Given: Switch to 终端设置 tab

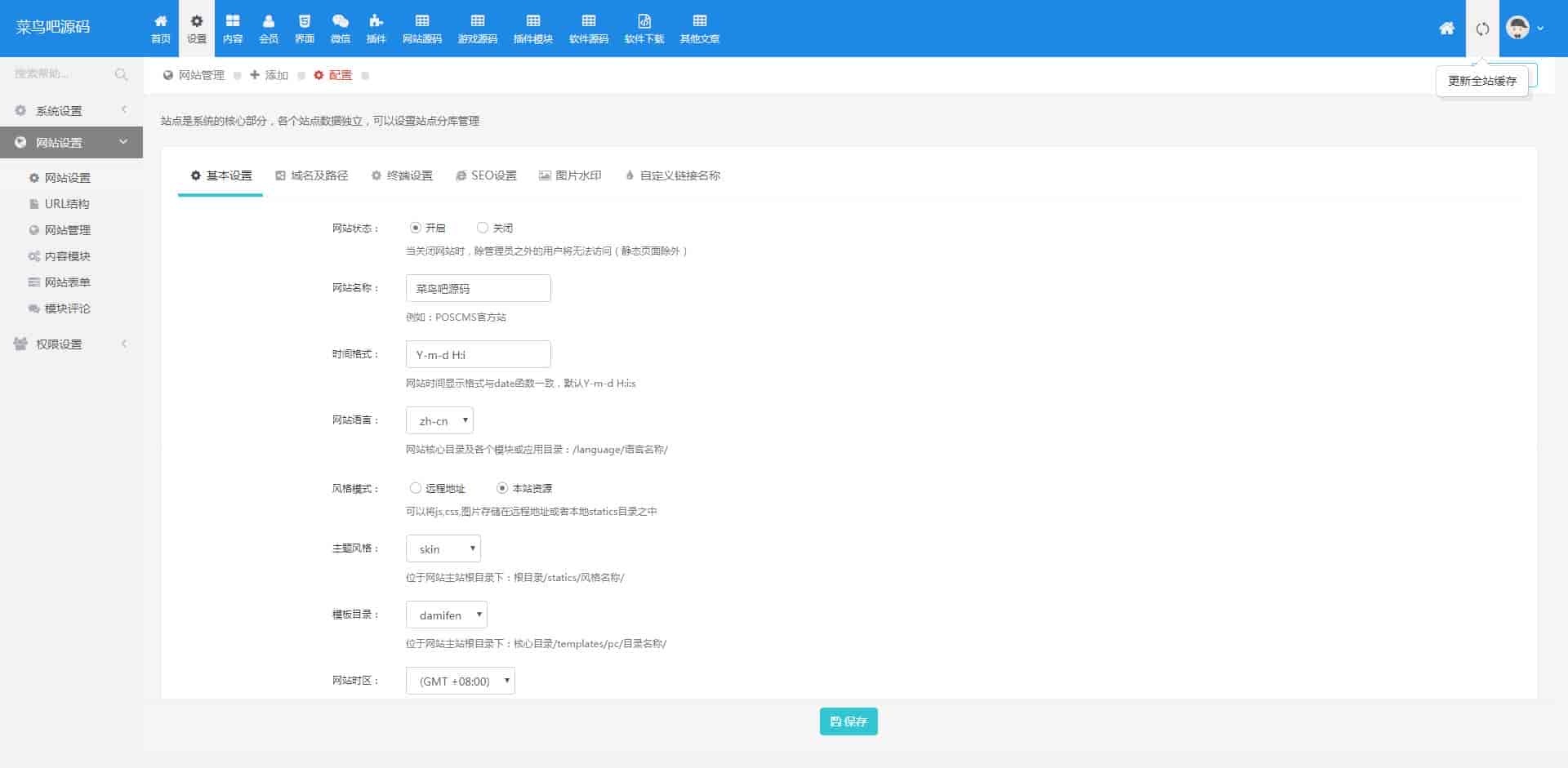Looking at the screenshot, I should (x=402, y=175).
